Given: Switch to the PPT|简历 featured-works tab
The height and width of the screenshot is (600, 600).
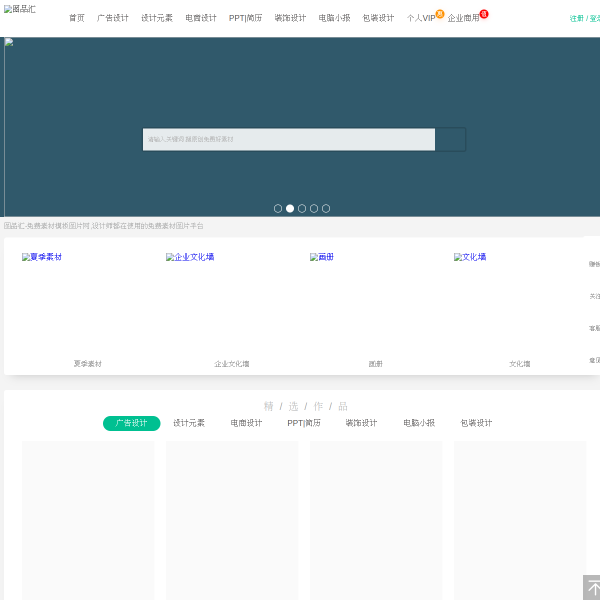Looking at the screenshot, I should click(304, 423).
